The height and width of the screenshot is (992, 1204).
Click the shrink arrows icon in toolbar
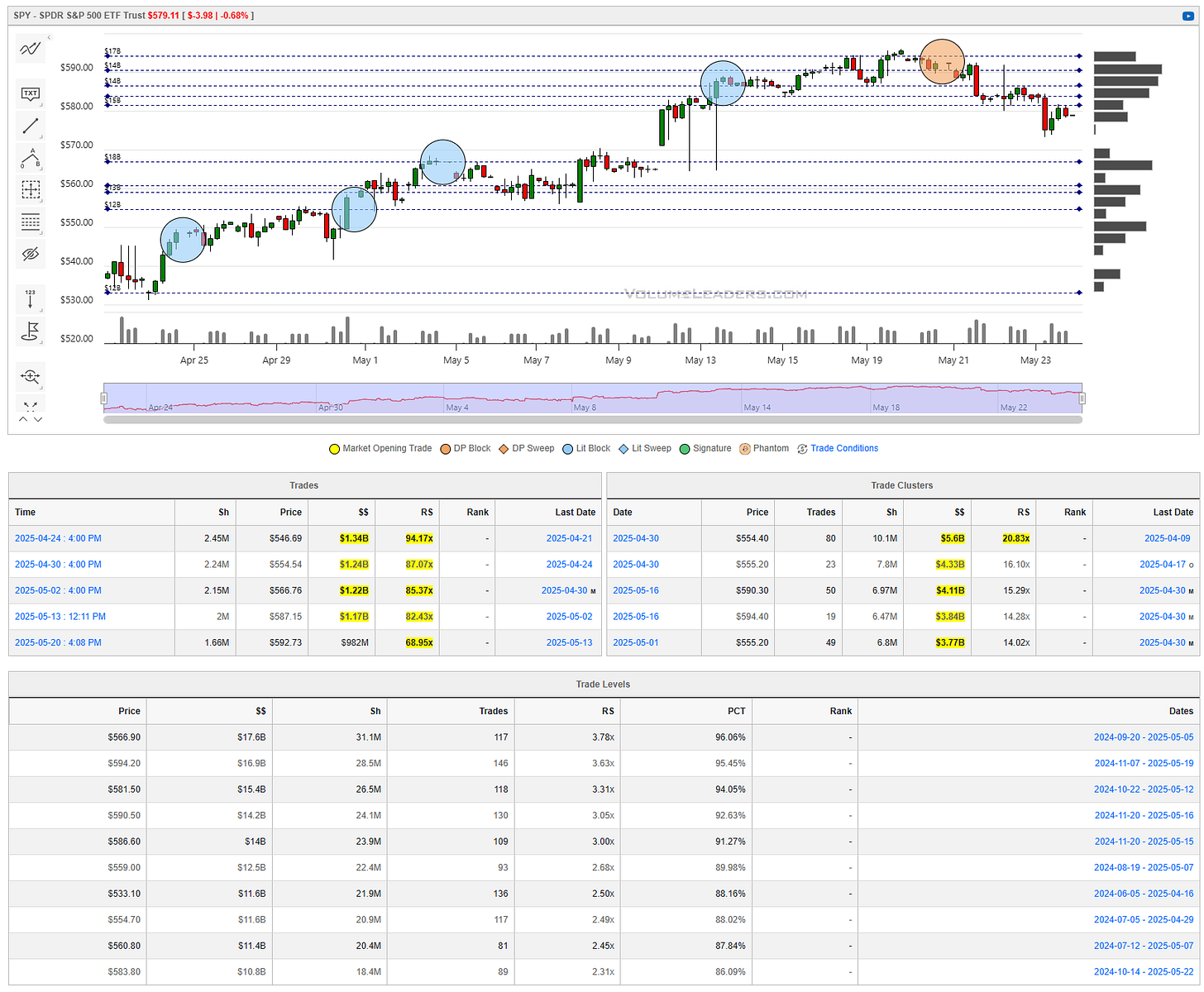click(31, 405)
